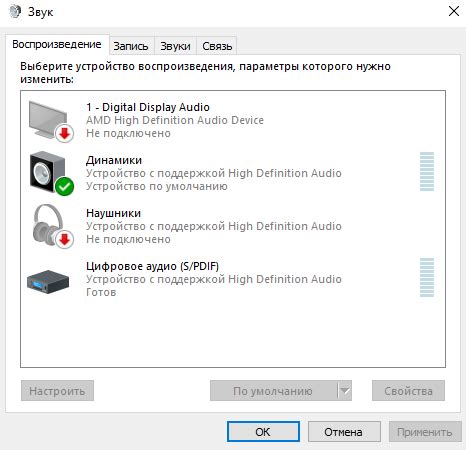This screenshot has height=450, width=466.
Task: Switch to the Запись tab
Action: click(x=131, y=46)
